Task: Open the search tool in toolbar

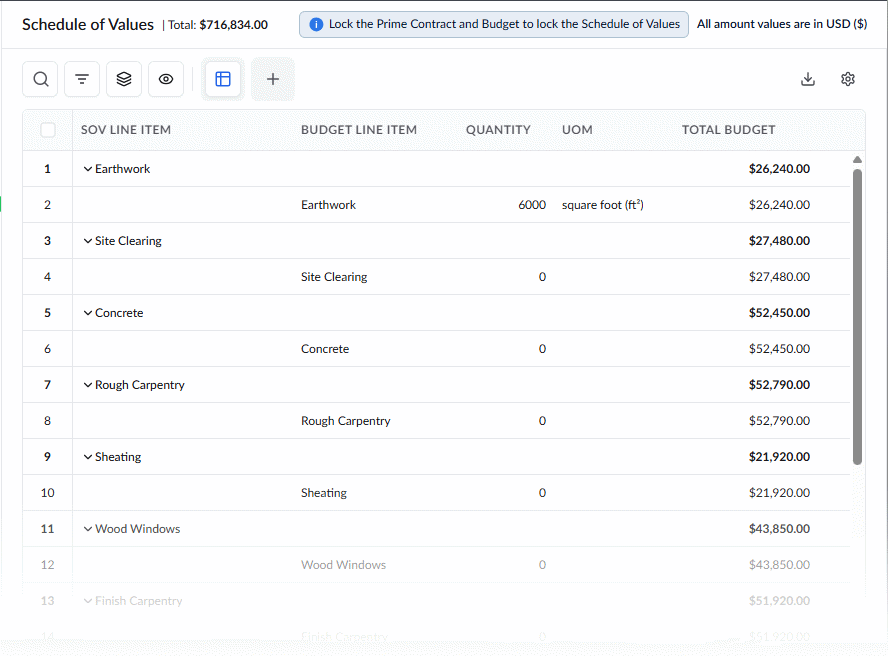Action: click(x=40, y=79)
